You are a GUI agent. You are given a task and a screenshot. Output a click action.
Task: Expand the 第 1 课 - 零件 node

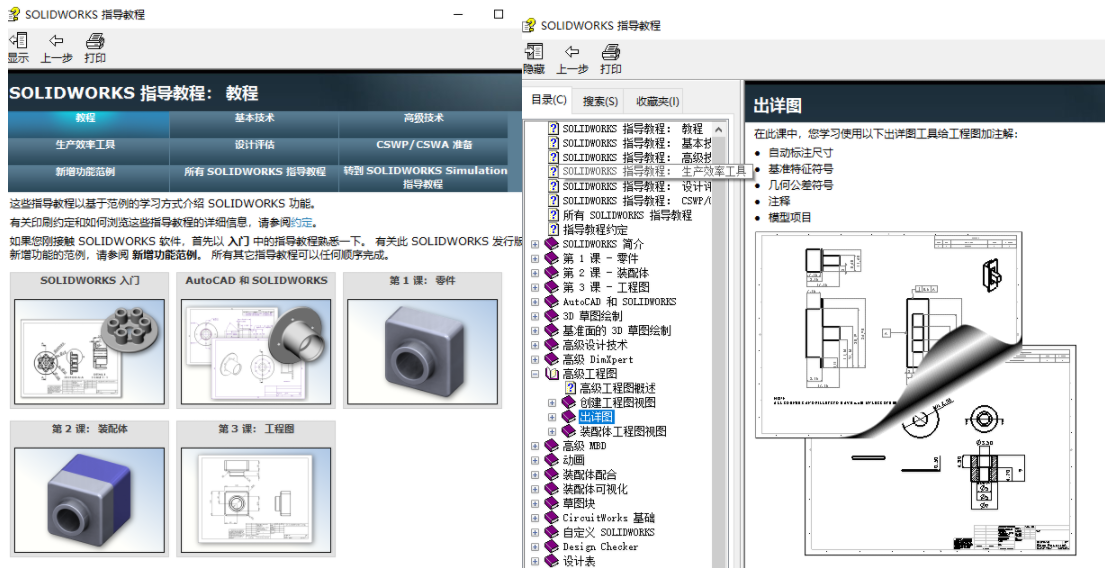click(535, 259)
